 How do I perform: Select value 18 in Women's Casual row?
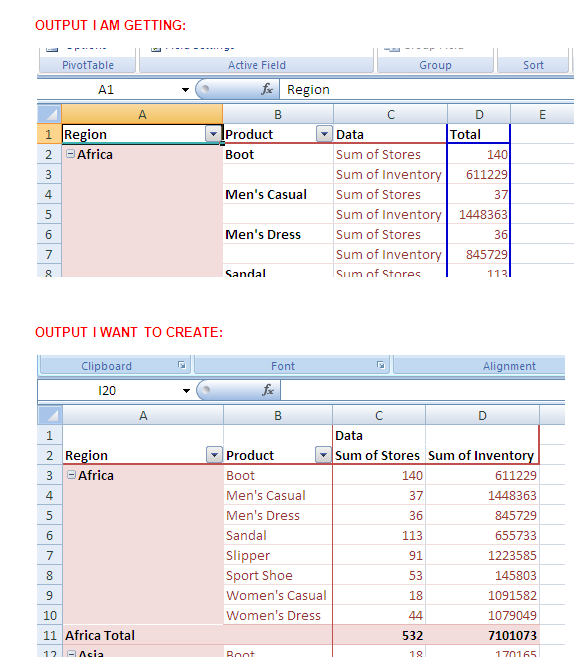point(379,595)
